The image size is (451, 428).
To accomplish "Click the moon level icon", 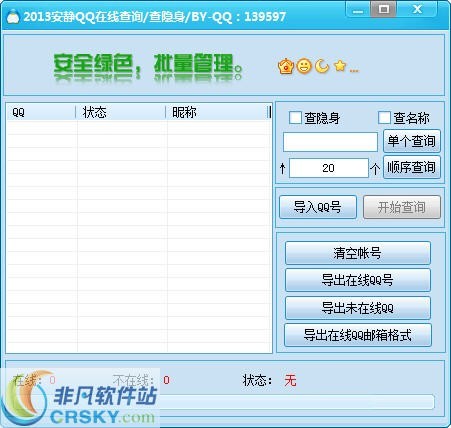I will (322, 66).
